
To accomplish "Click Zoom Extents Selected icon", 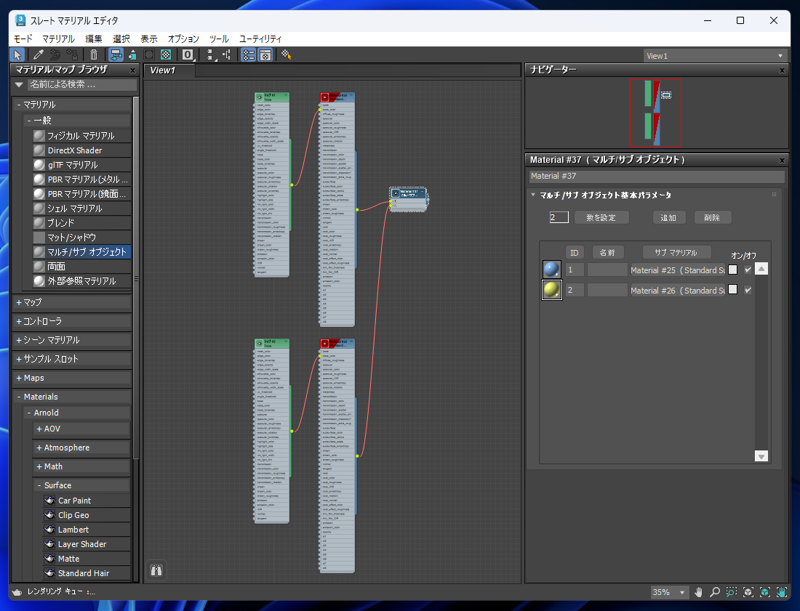I will point(765,592).
